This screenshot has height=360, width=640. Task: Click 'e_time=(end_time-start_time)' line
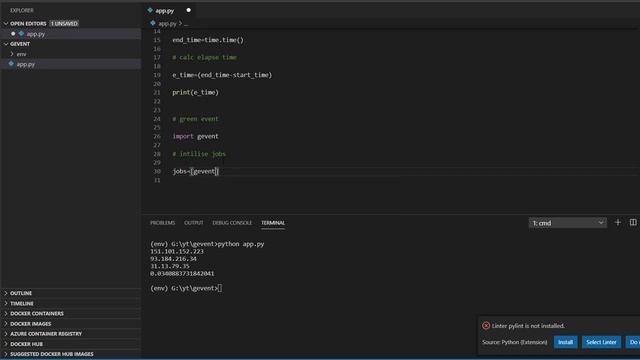pyautogui.click(x=222, y=75)
